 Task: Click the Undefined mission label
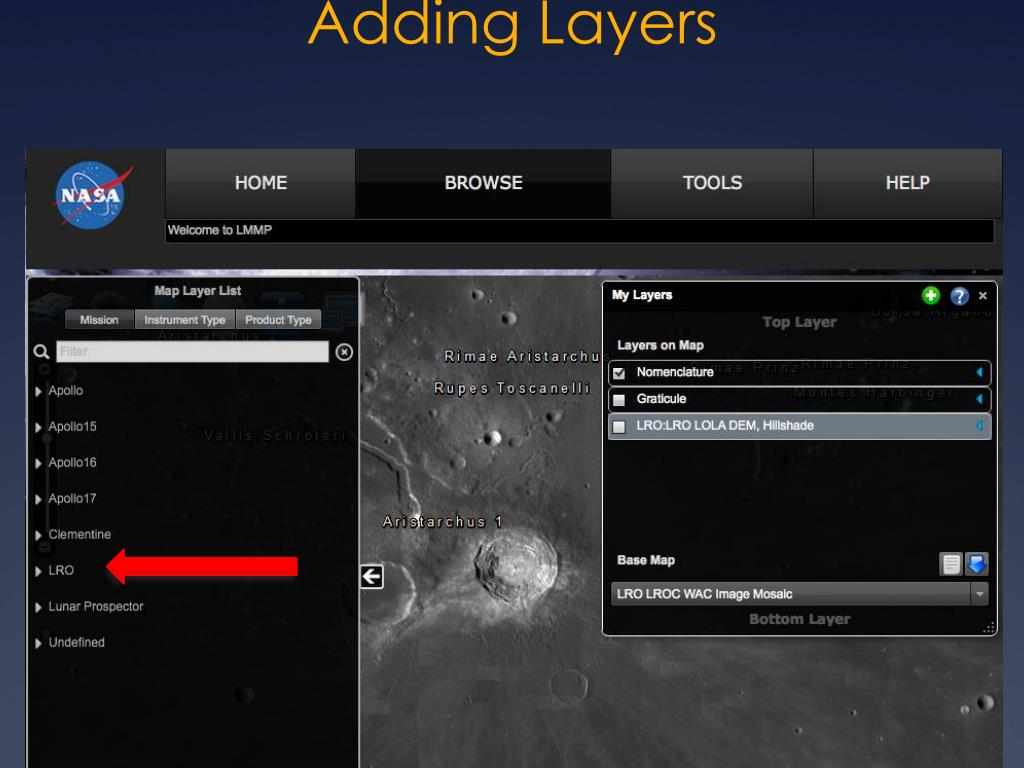pyautogui.click(x=76, y=642)
